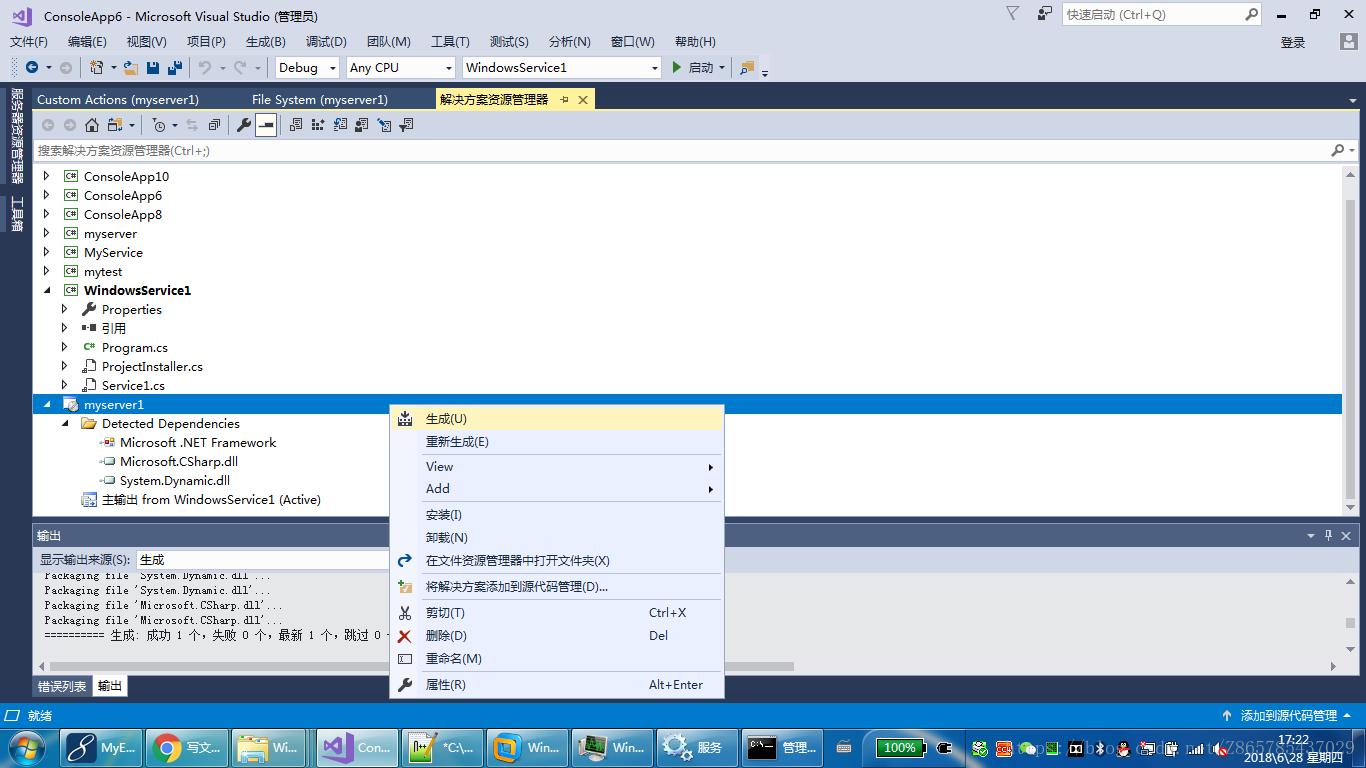Expand the MyService project node
This screenshot has height=768, width=1366.
[x=46, y=252]
